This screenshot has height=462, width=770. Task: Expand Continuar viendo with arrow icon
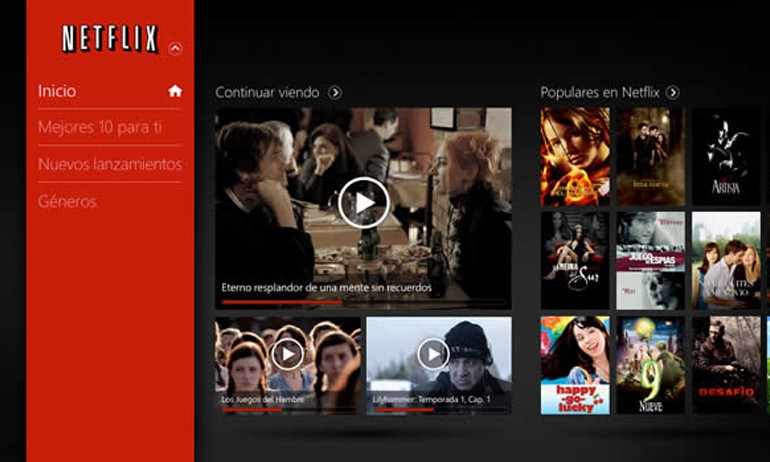coord(335,92)
